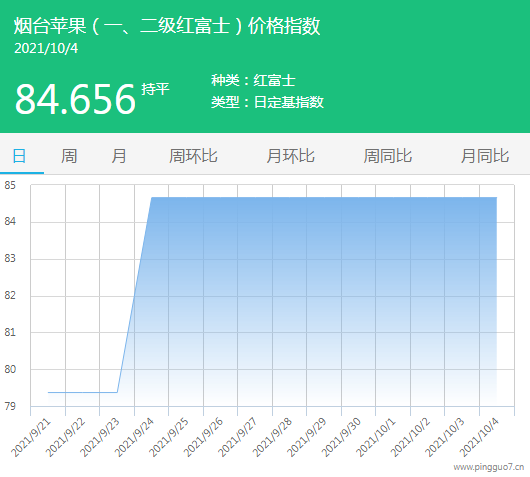Viewport: 530px width, 477px height.
Task: Select the 月同比 tab
Action: (485, 156)
